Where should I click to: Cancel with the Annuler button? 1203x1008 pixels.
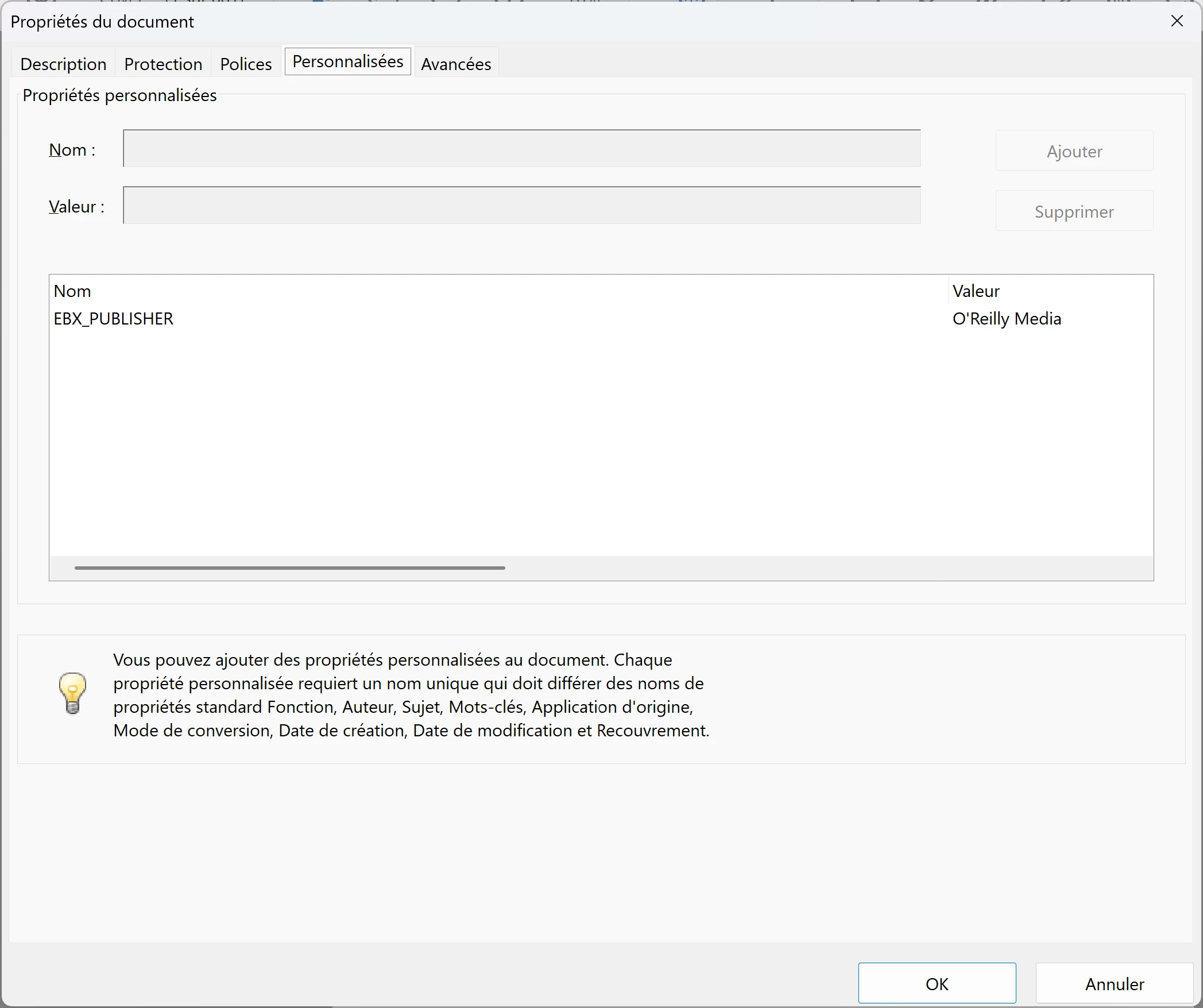click(1114, 984)
